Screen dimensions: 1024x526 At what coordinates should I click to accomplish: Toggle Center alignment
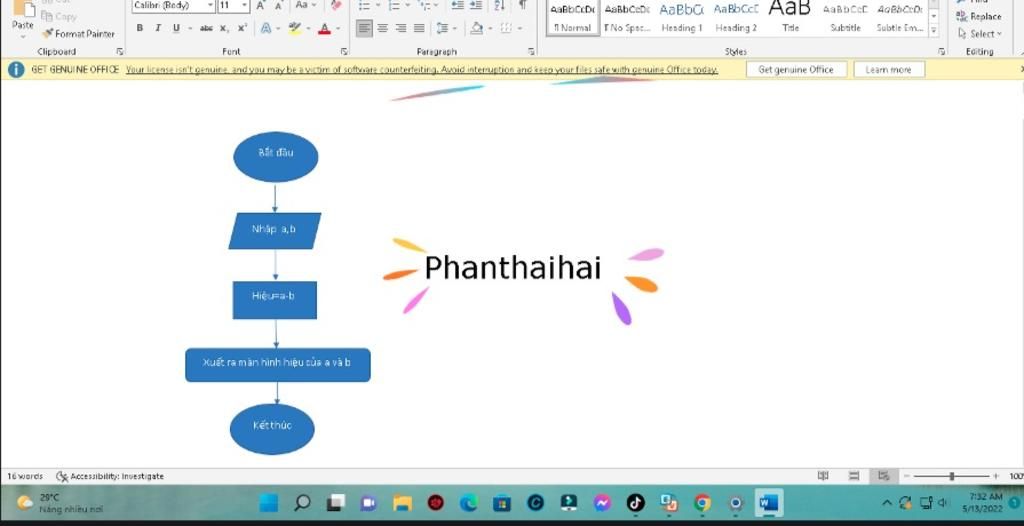pos(383,28)
